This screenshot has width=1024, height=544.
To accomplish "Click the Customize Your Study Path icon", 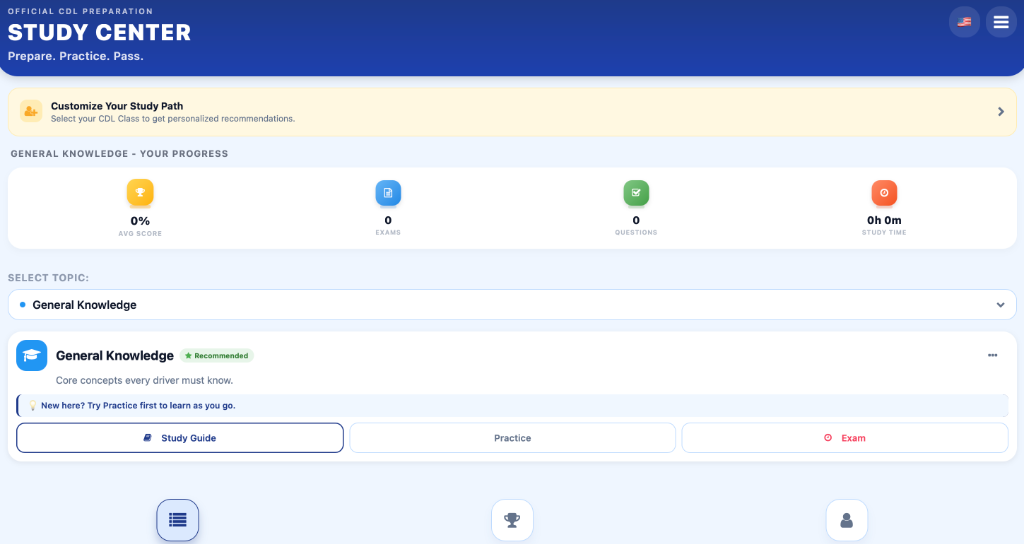I will 31,112.
